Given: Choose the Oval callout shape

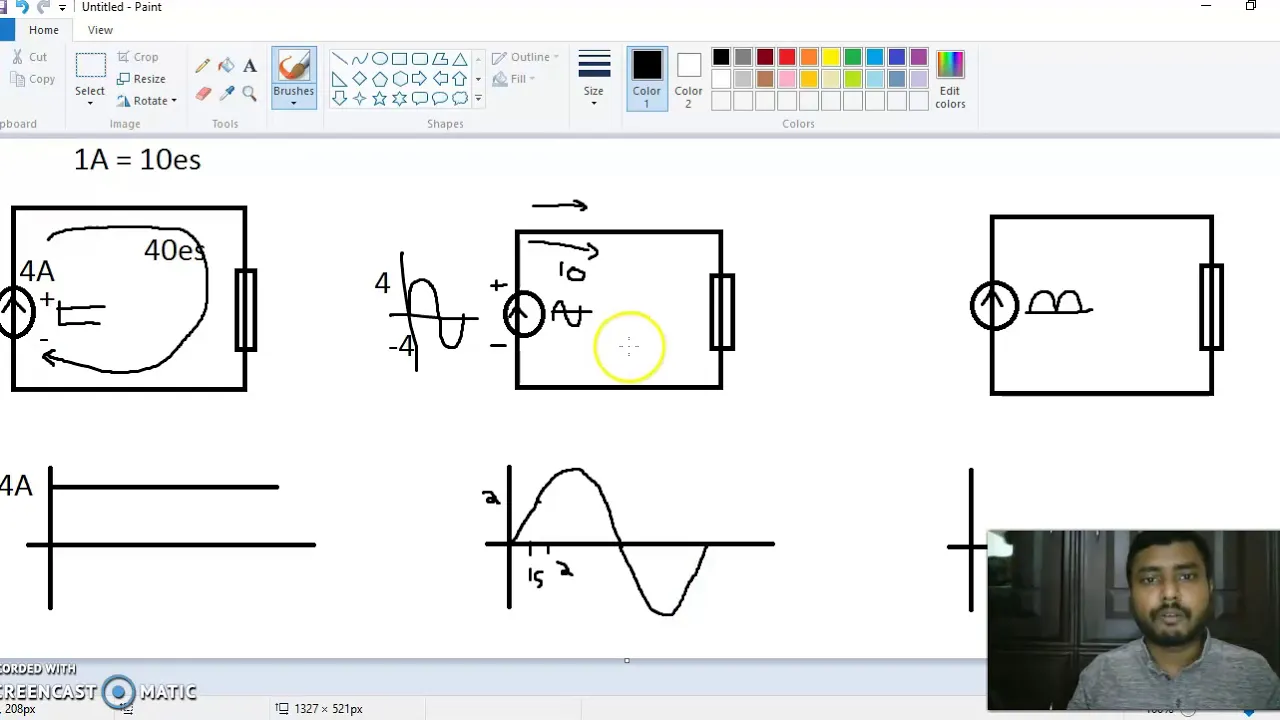Looking at the screenshot, I should (439, 98).
